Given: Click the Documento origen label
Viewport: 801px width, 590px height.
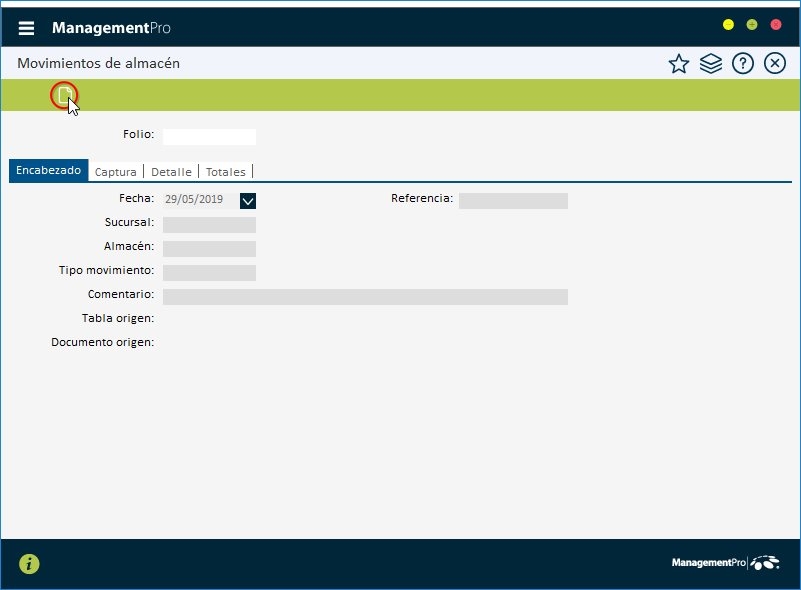Looking at the screenshot, I should click(x=103, y=342).
